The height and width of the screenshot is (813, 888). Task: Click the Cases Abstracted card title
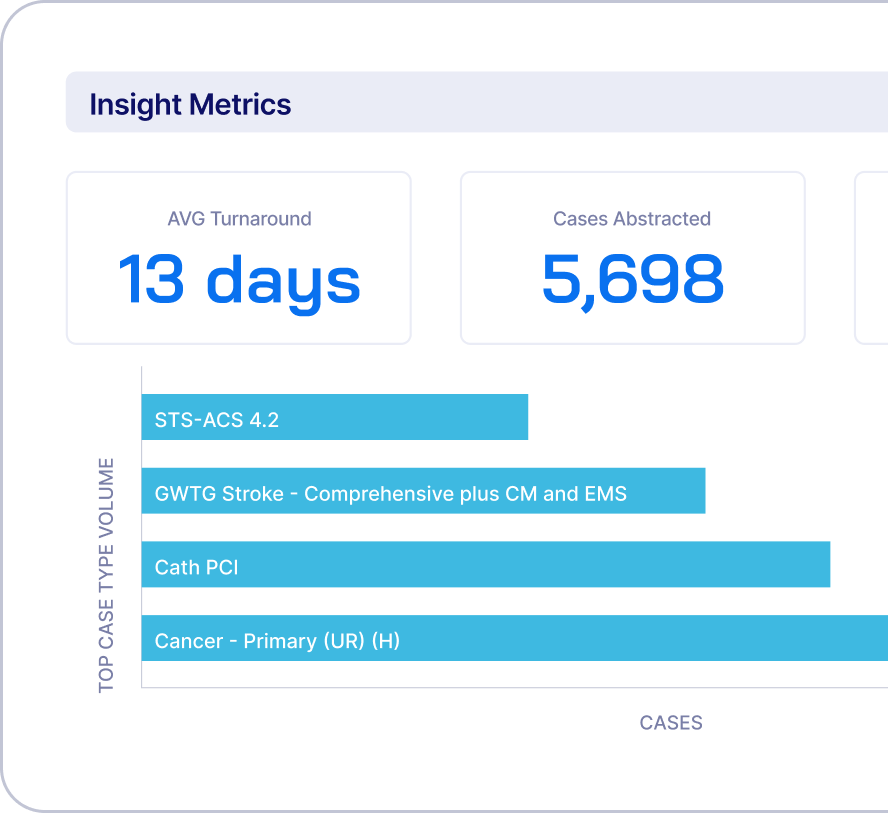pyautogui.click(x=632, y=218)
